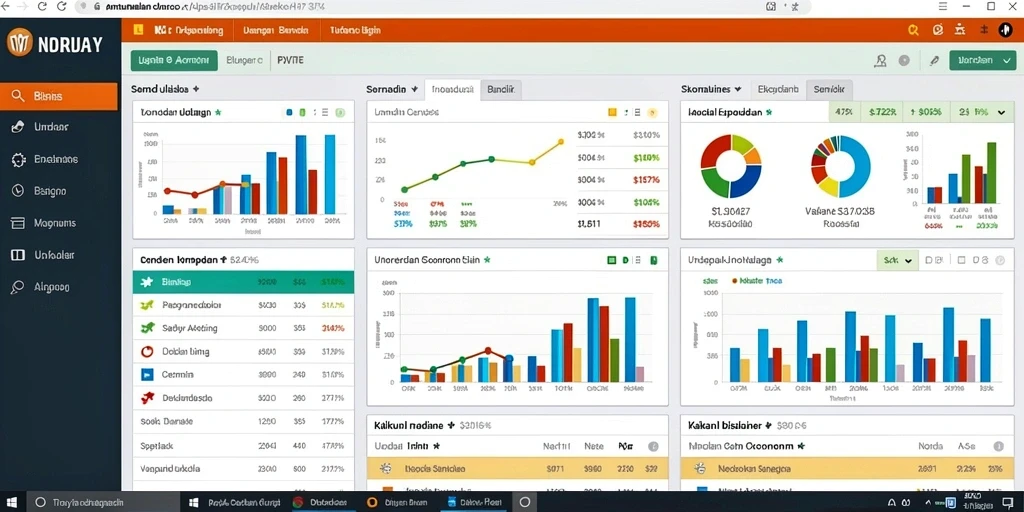
Task: Click the NDRUAY logo badge
Action: click(x=19, y=43)
